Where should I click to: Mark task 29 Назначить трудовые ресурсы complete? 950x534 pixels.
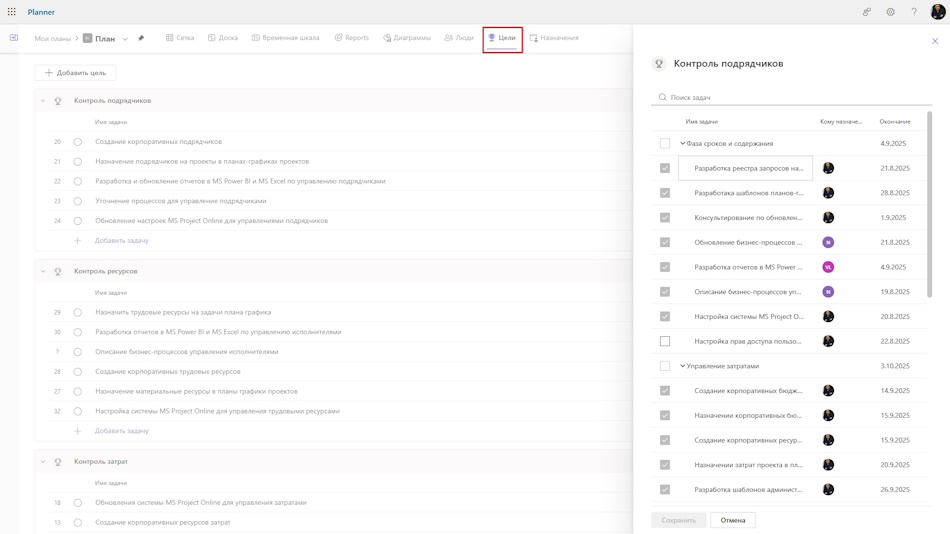pos(78,313)
